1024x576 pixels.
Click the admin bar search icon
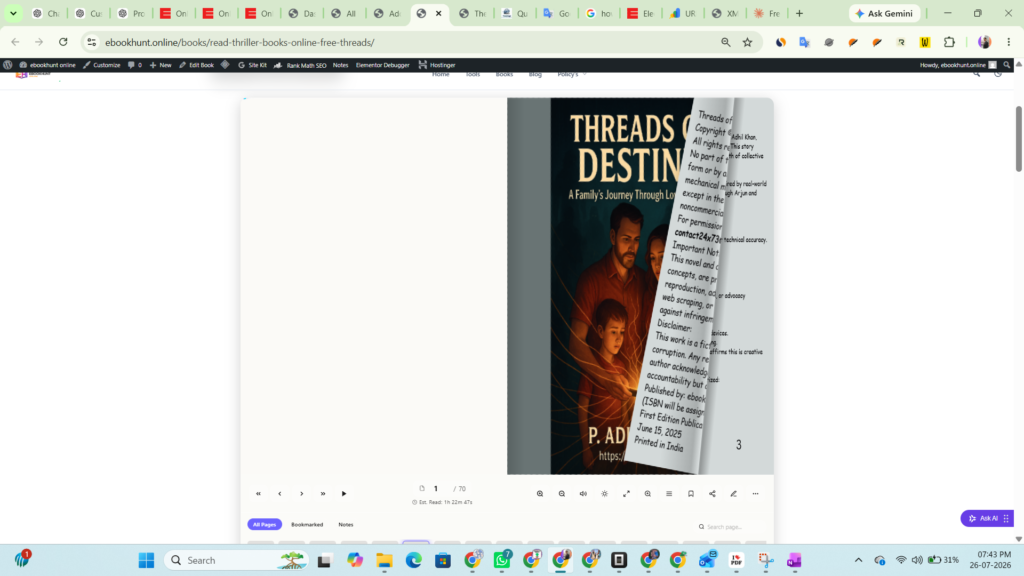[1006, 65]
